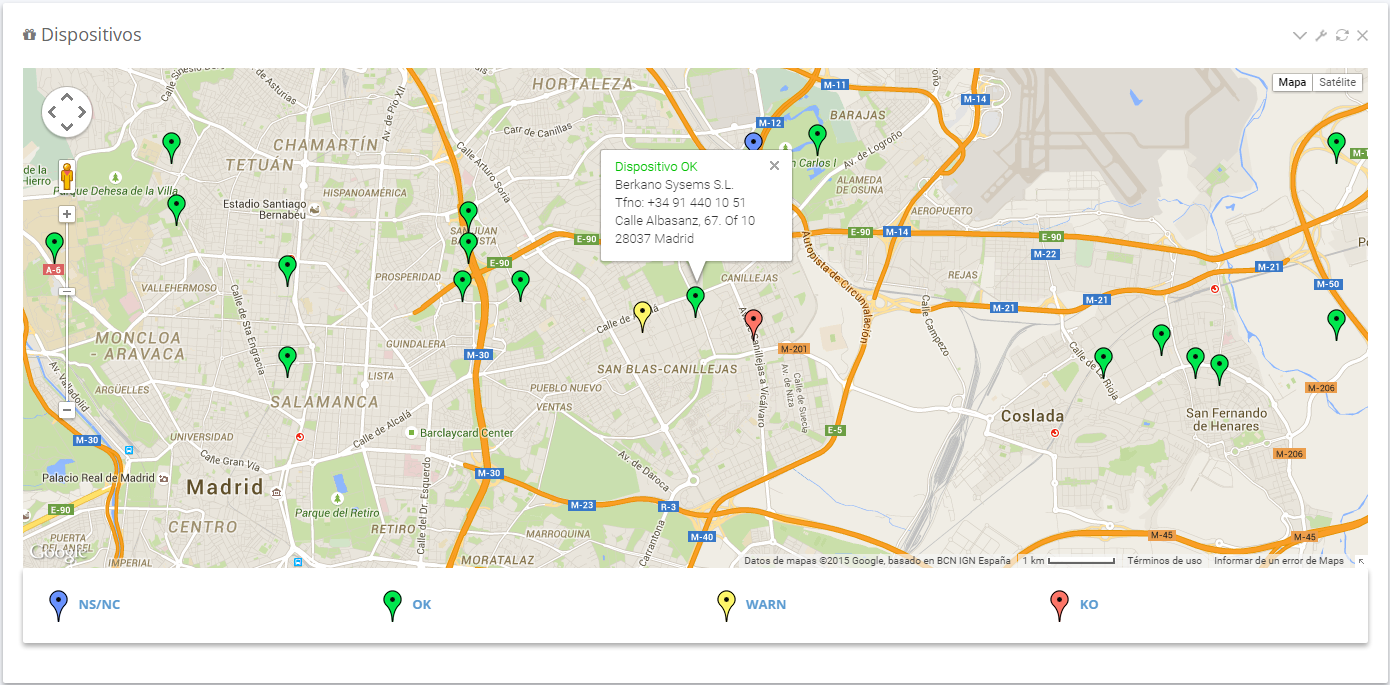The width and height of the screenshot is (1390, 685).
Task: Collapse the Dispositivos widget with the chevron
Action: [x=1298, y=35]
